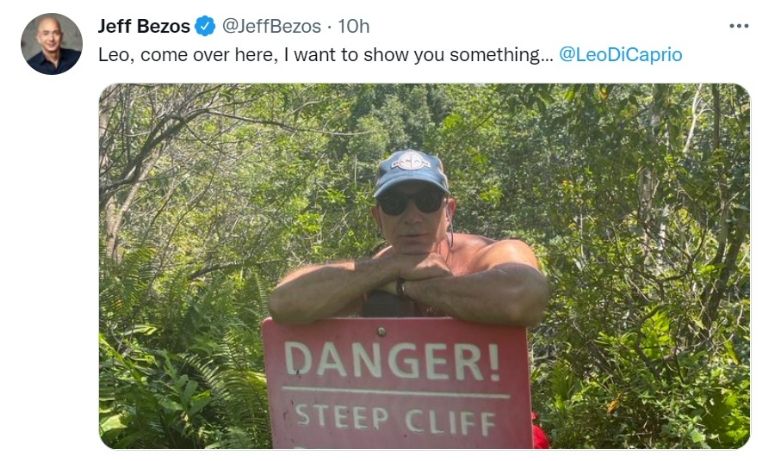
Task: Open the @JeffBezos handle link
Action: (271, 26)
